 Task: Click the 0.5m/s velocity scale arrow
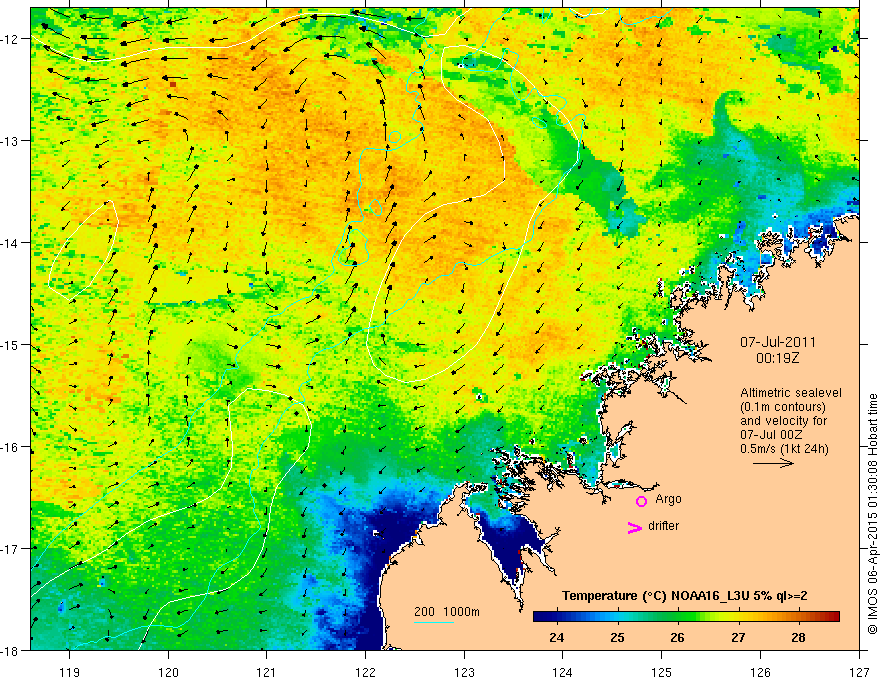click(773, 463)
